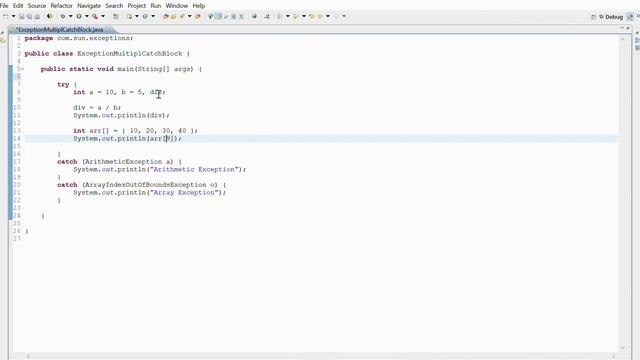Click the 'div = a / b;' line

pos(97,108)
